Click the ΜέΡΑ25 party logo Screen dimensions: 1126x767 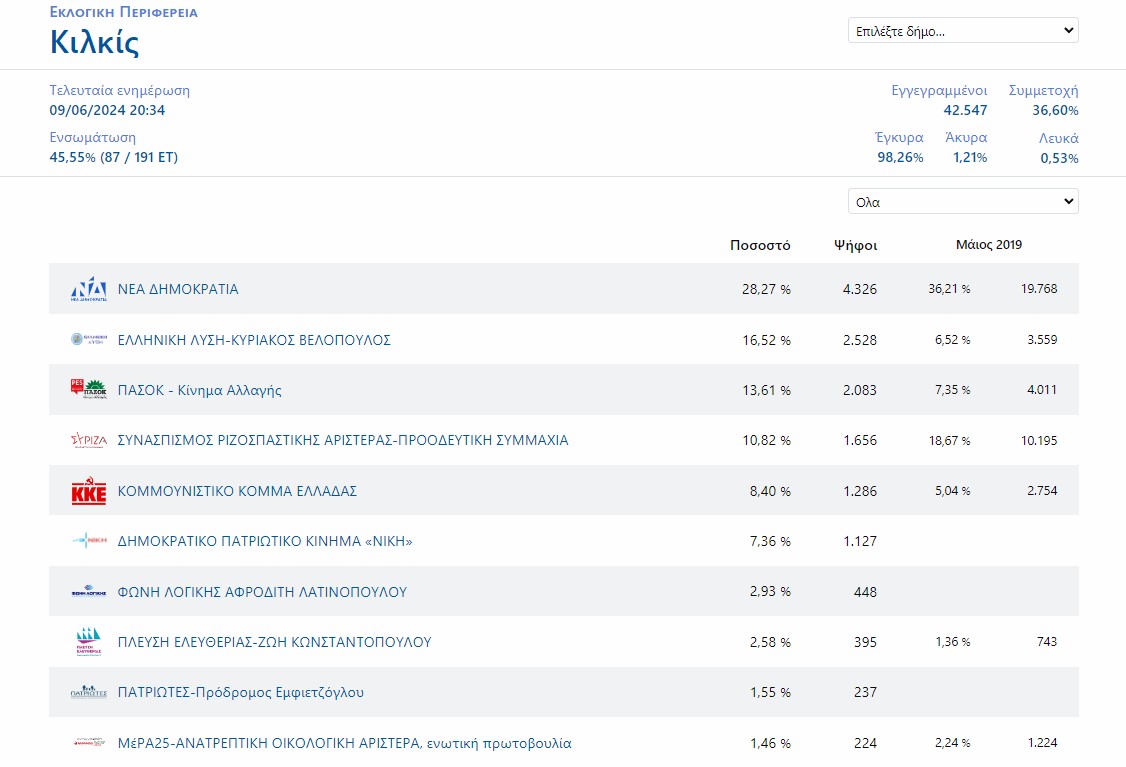point(88,743)
